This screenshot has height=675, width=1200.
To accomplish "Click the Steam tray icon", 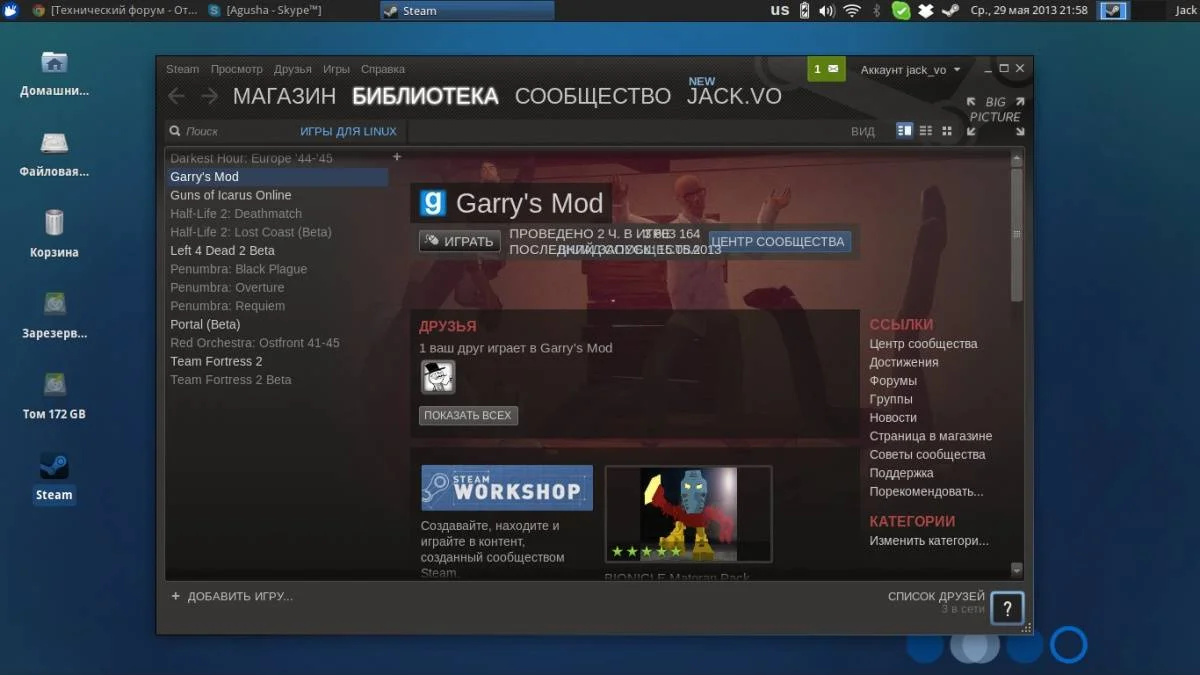I will (x=950, y=11).
